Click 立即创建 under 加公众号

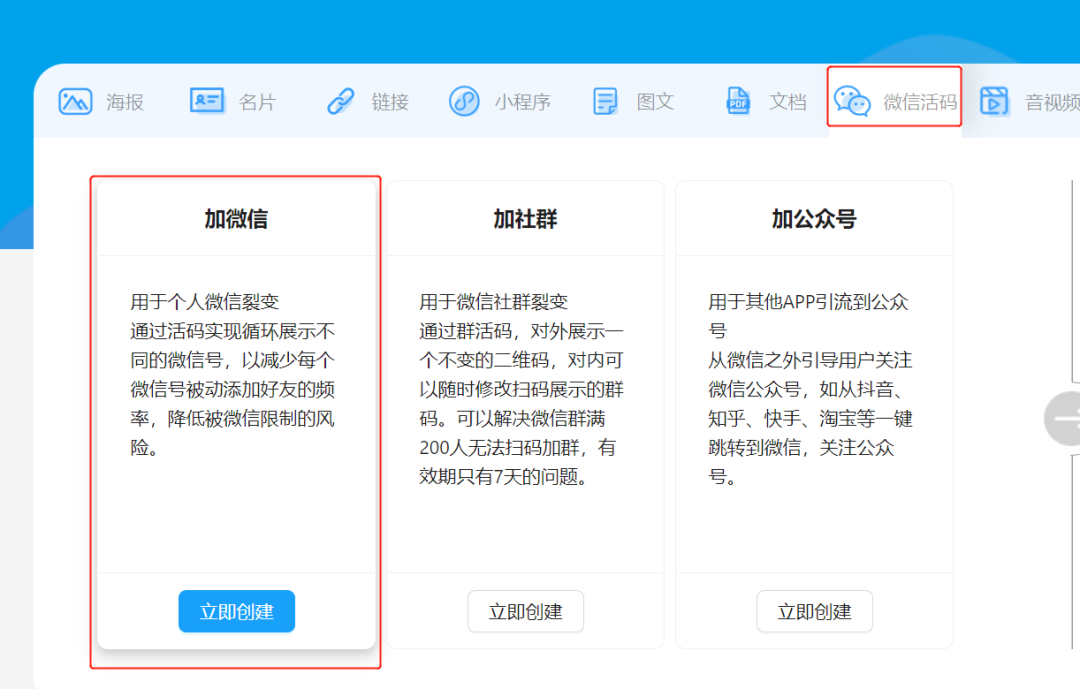pos(814,611)
